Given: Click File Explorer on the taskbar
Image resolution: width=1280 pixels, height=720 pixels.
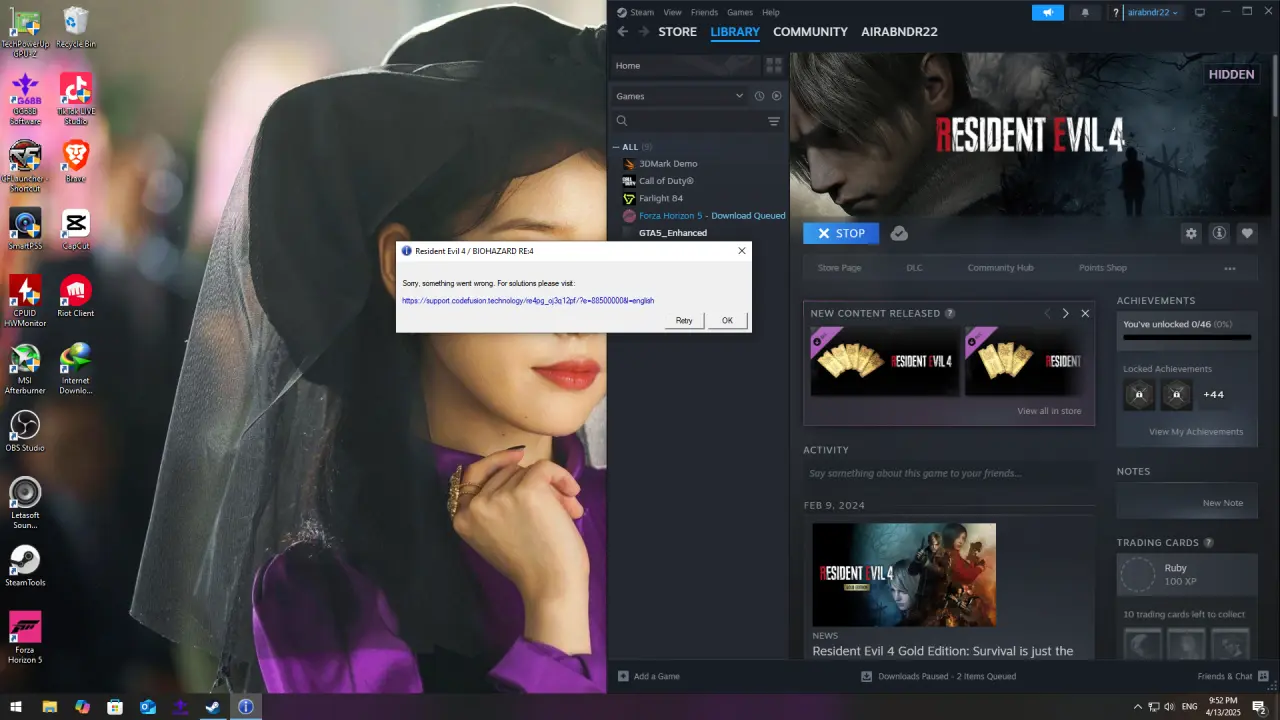Looking at the screenshot, I should pyautogui.click(x=49, y=706).
